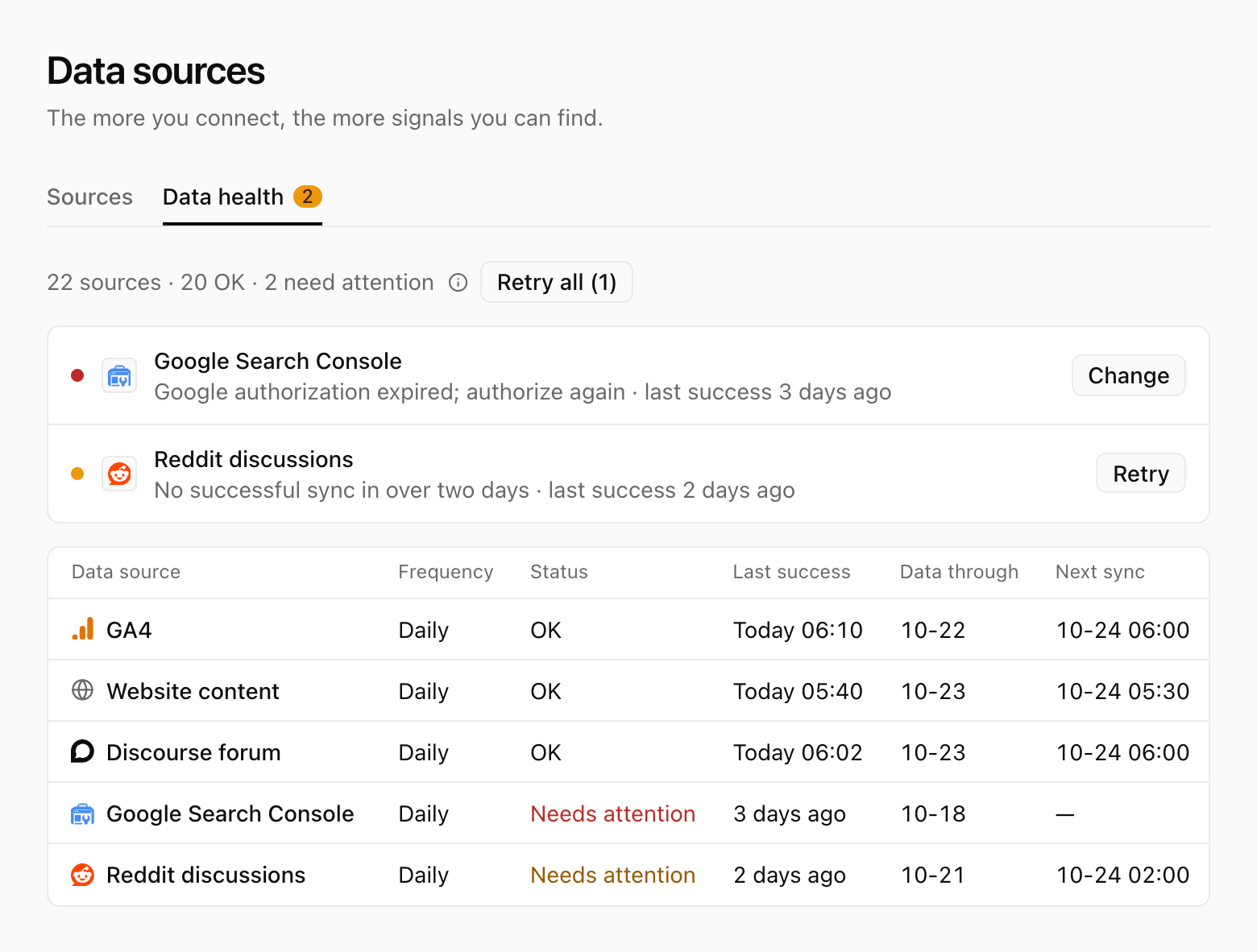Click the 10-21 data through cell

tap(933, 875)
